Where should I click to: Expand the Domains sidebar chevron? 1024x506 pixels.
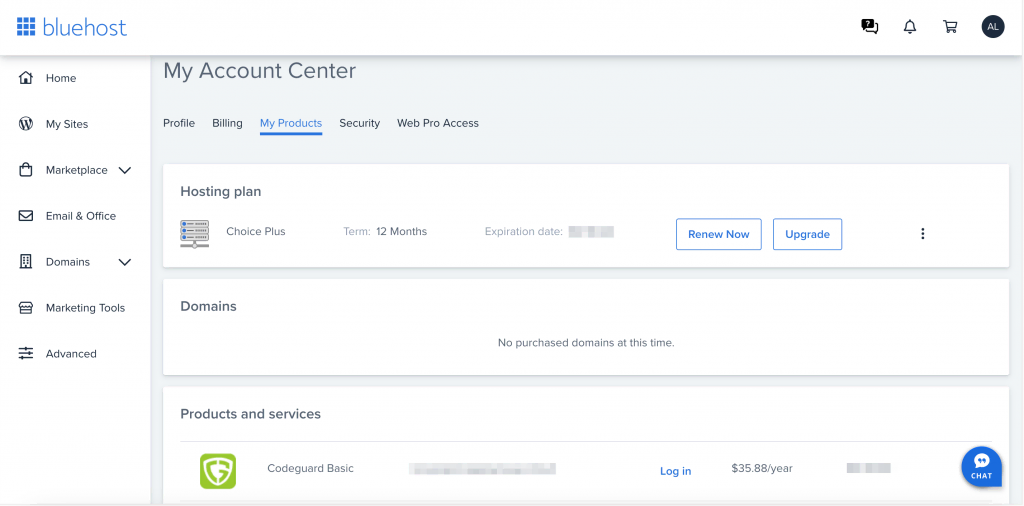(x=125, y=262)
